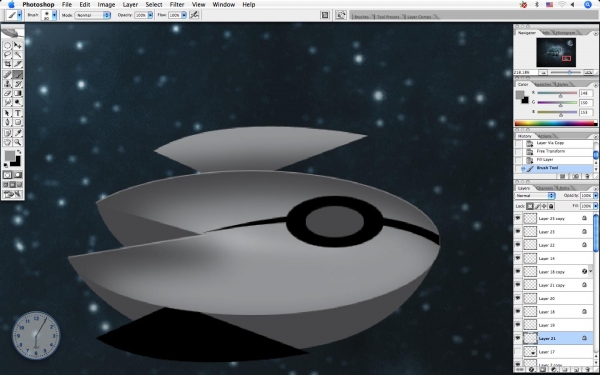The height and width of the screenshot is (375, 600).
Task: Open the layer blend mode Normal dropdown
Action: (535, 196)
